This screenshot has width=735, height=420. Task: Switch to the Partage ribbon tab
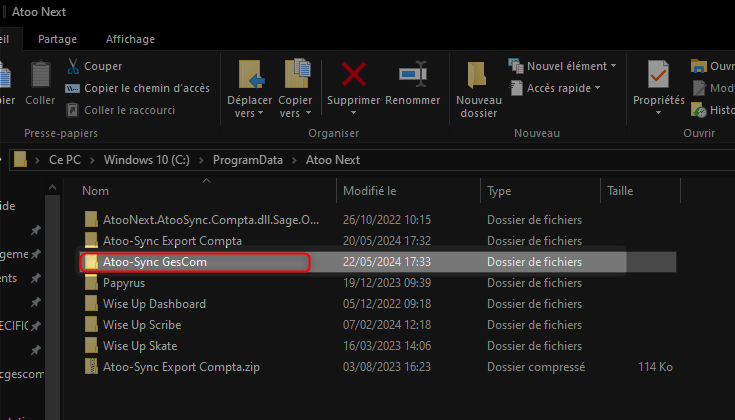pos(57,39)
